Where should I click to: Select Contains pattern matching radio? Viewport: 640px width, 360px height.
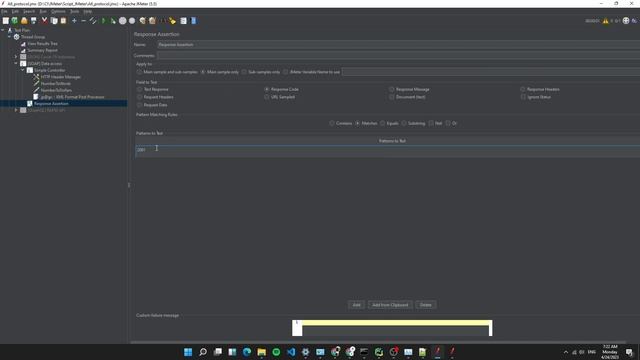[x=332, y=123]
